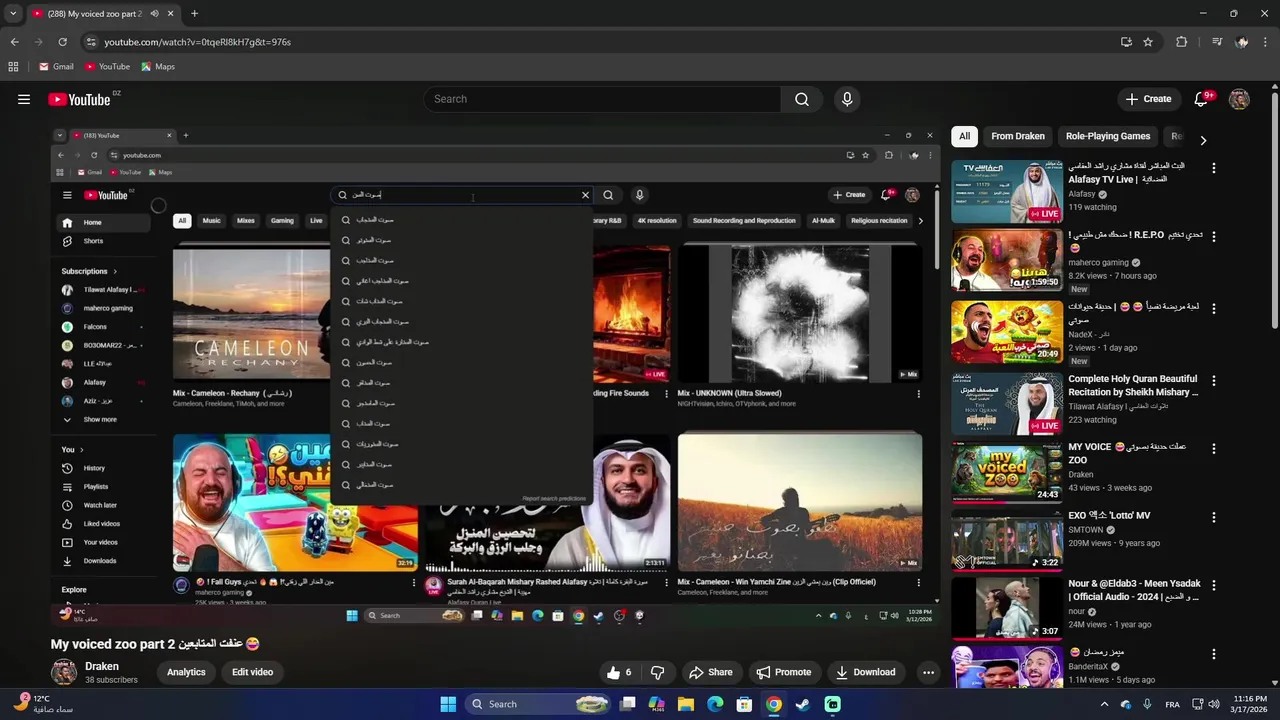
Task: Open menu for Alafasy TV Live video
Action: point(1214,168)
